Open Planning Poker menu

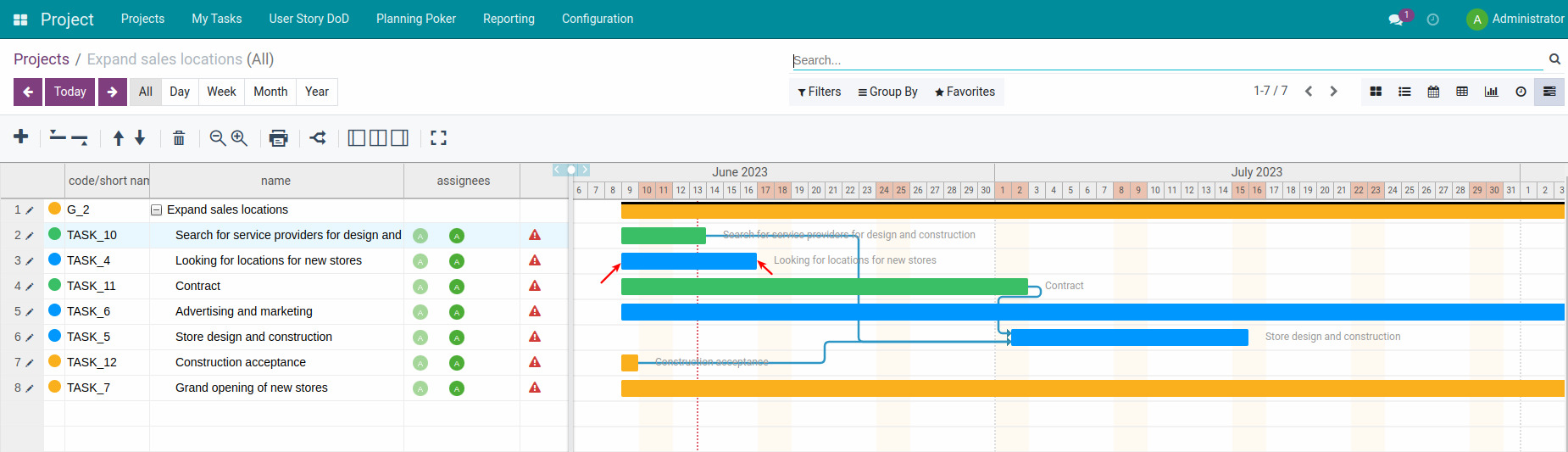click(x=416, y=19)
